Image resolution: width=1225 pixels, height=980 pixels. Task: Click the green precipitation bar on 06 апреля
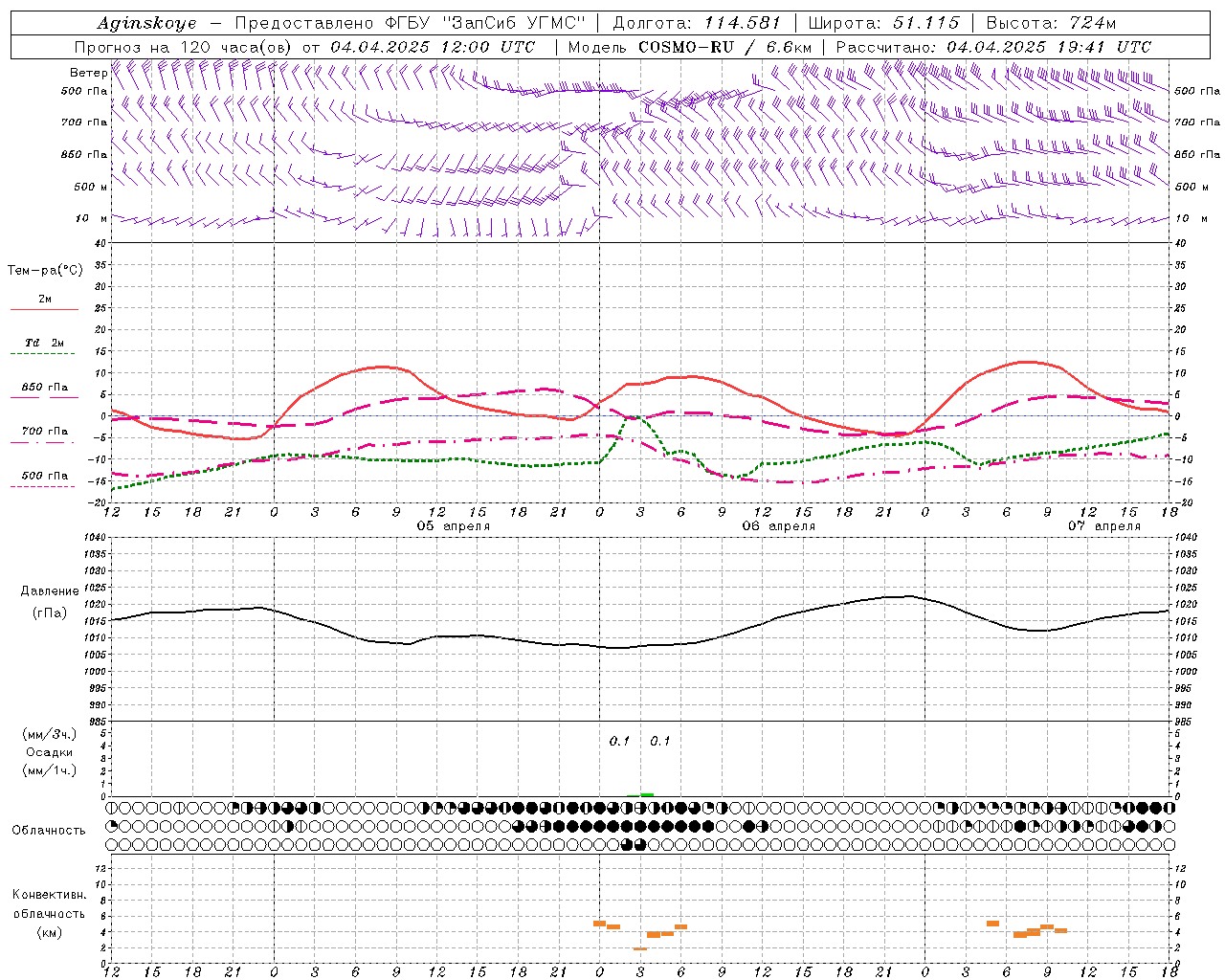pos(647,794)
